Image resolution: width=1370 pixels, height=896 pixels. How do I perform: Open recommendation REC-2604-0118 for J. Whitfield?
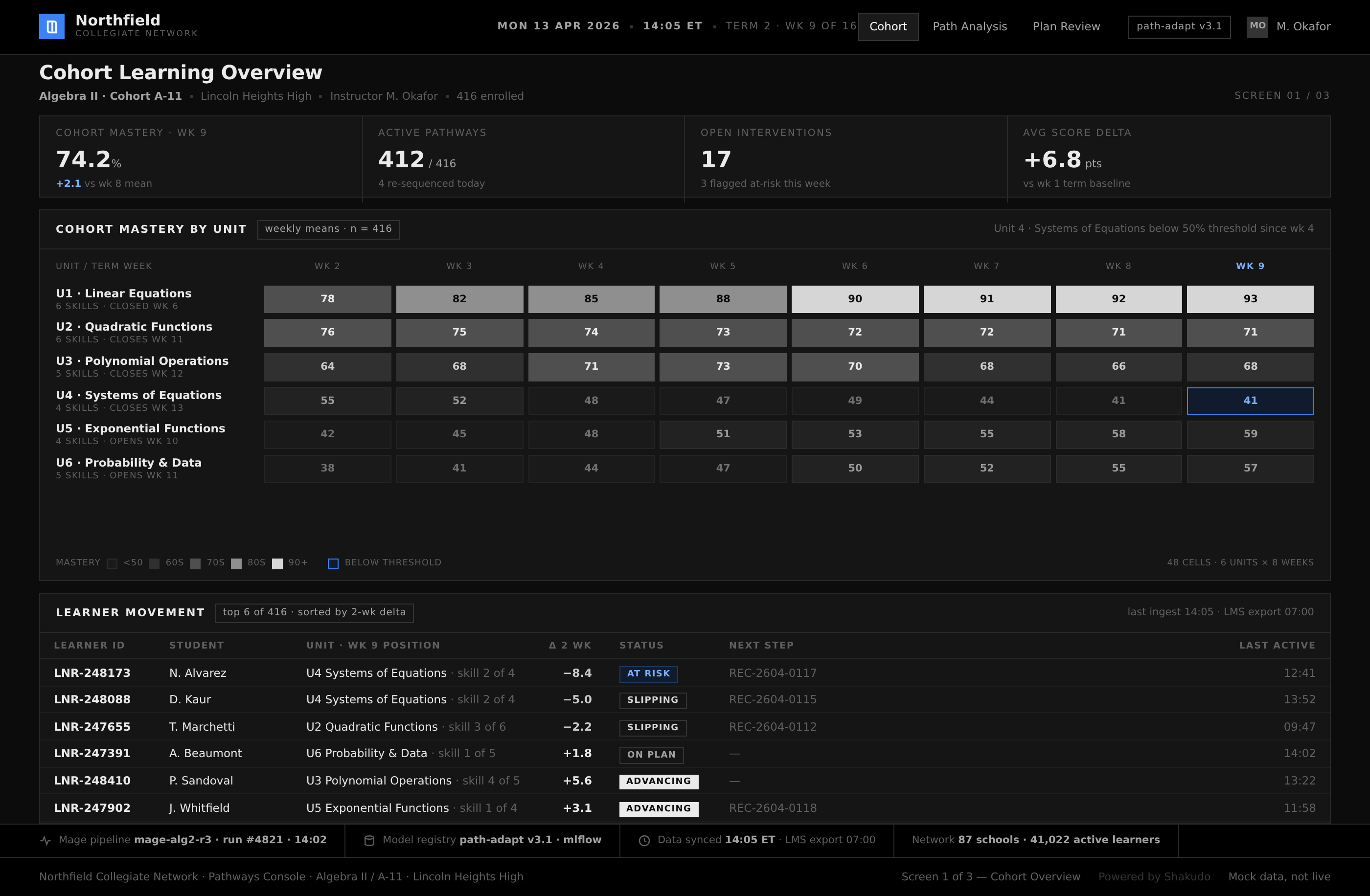click(773, 808)
